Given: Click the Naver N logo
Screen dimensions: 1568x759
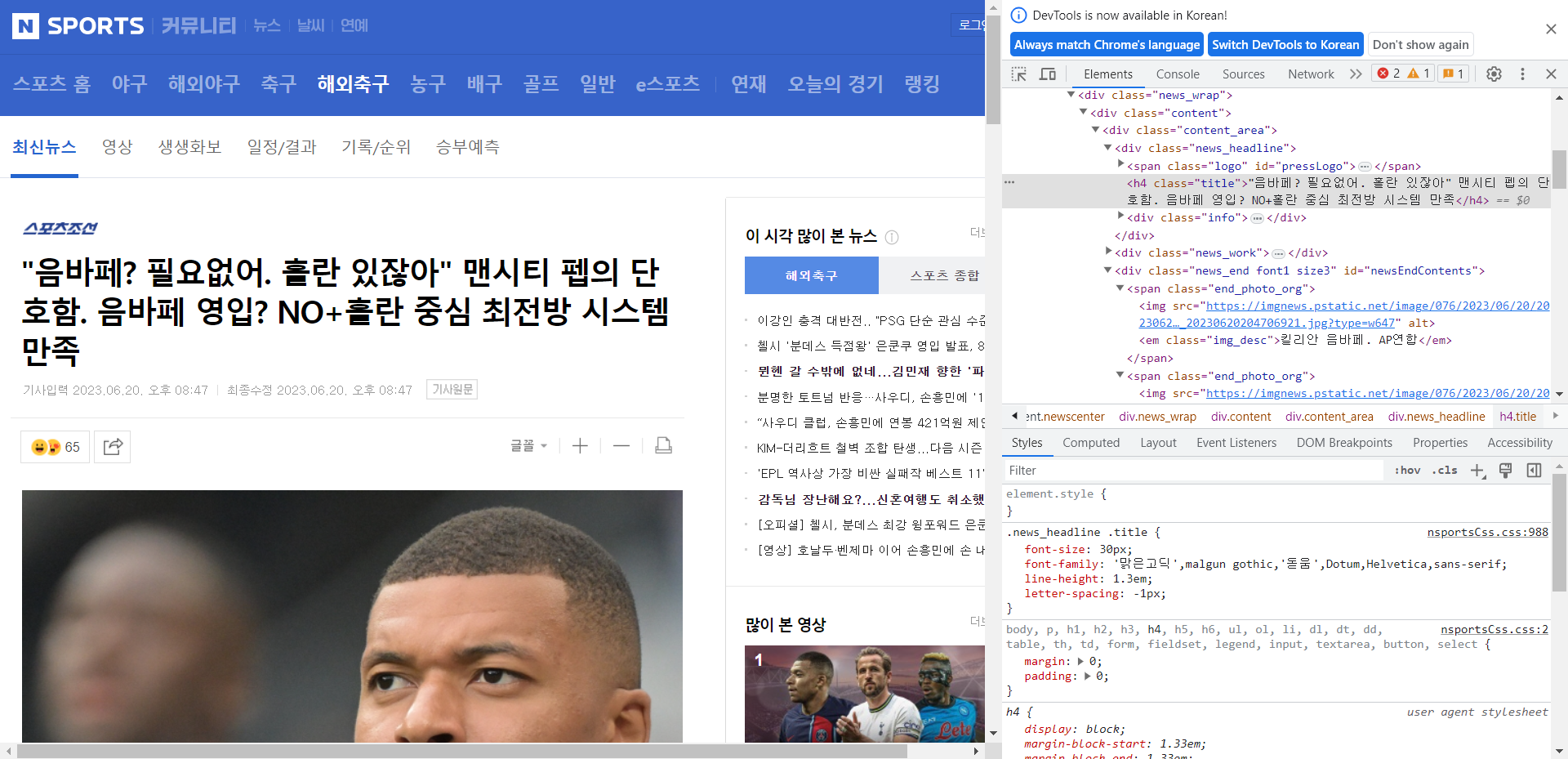Looking at the screenshot, I should (25, 26).
